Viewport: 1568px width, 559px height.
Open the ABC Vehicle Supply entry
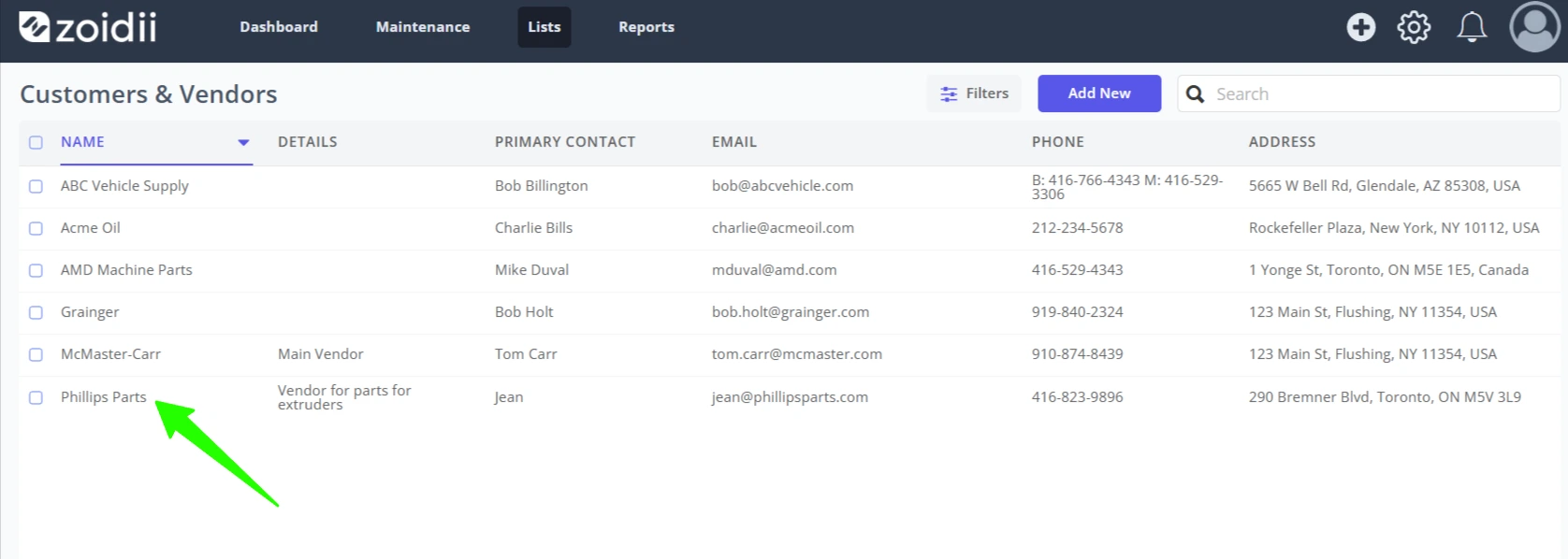tap(124, 186)
